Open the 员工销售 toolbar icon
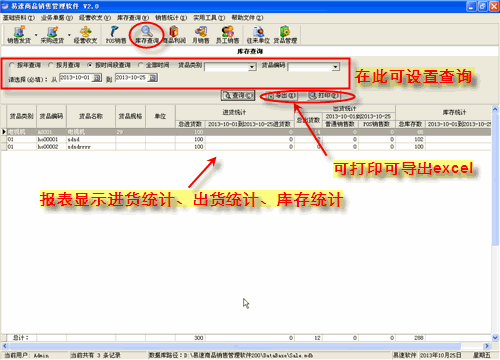Viewport: 500px width, 360px height. coord(228,35)
